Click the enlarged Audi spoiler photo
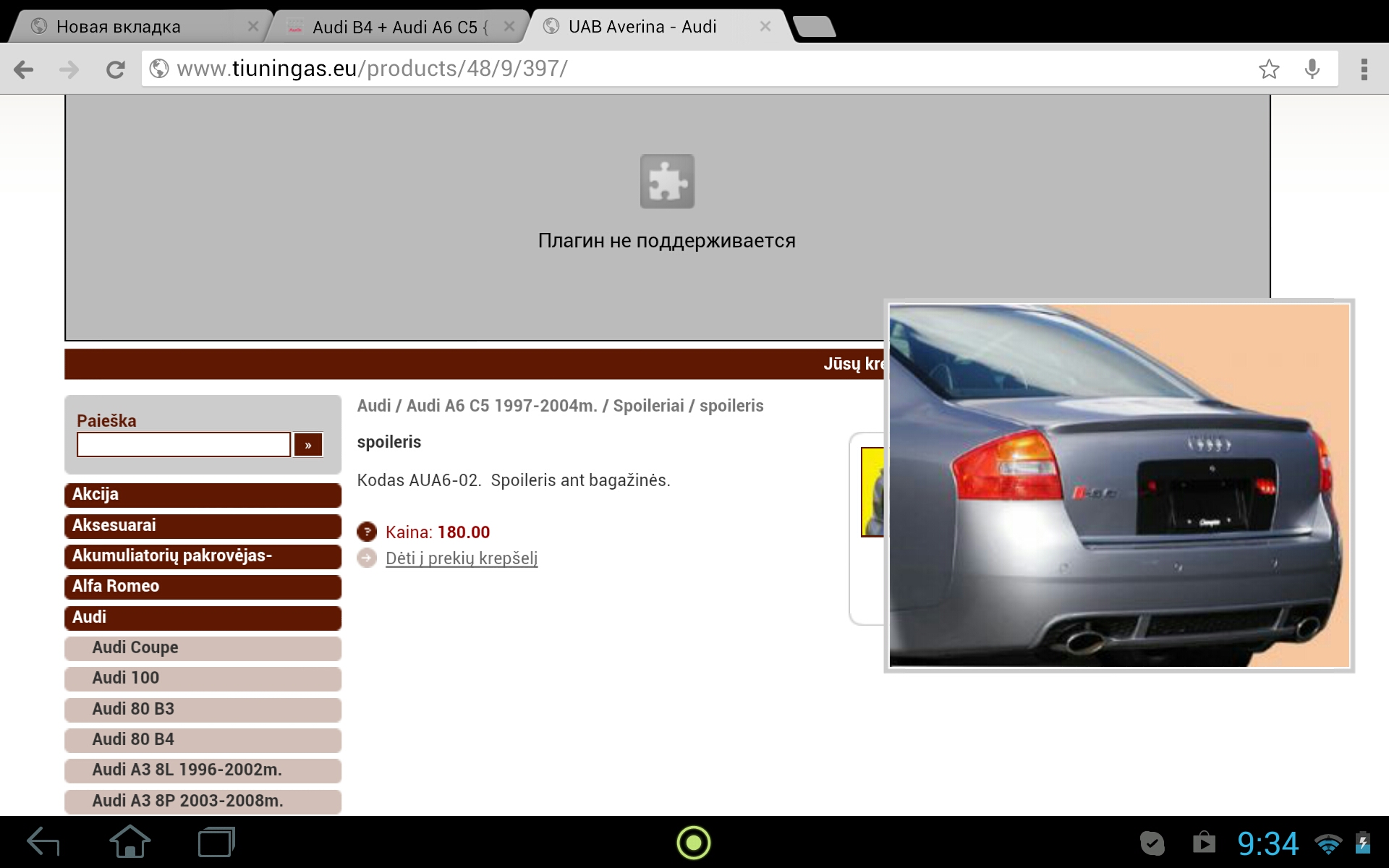1389x868 pixels. (x=1119, y=485)
